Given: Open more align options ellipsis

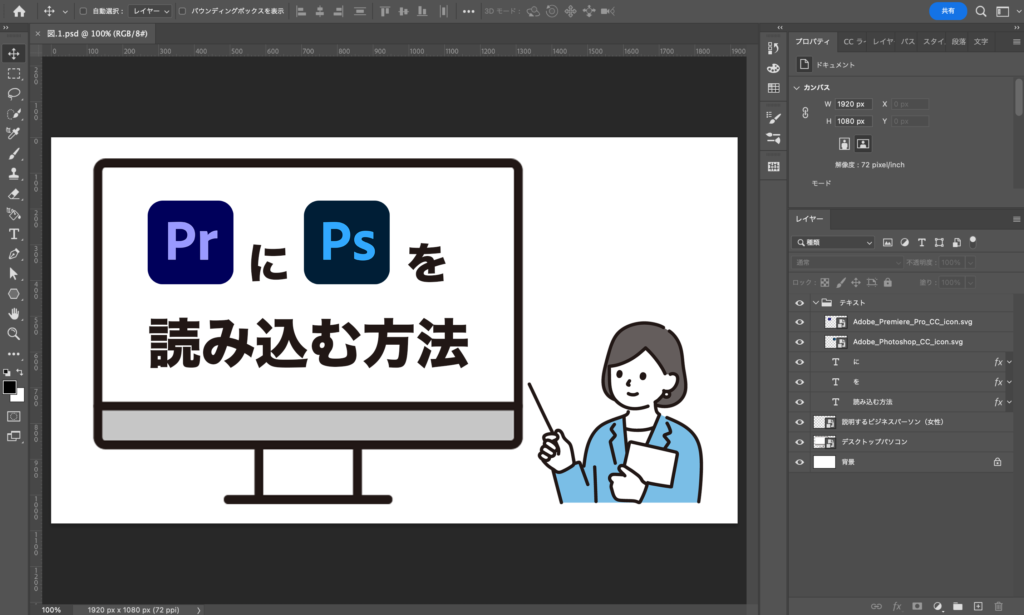Looking at the screenshot, I should [468, 11].
